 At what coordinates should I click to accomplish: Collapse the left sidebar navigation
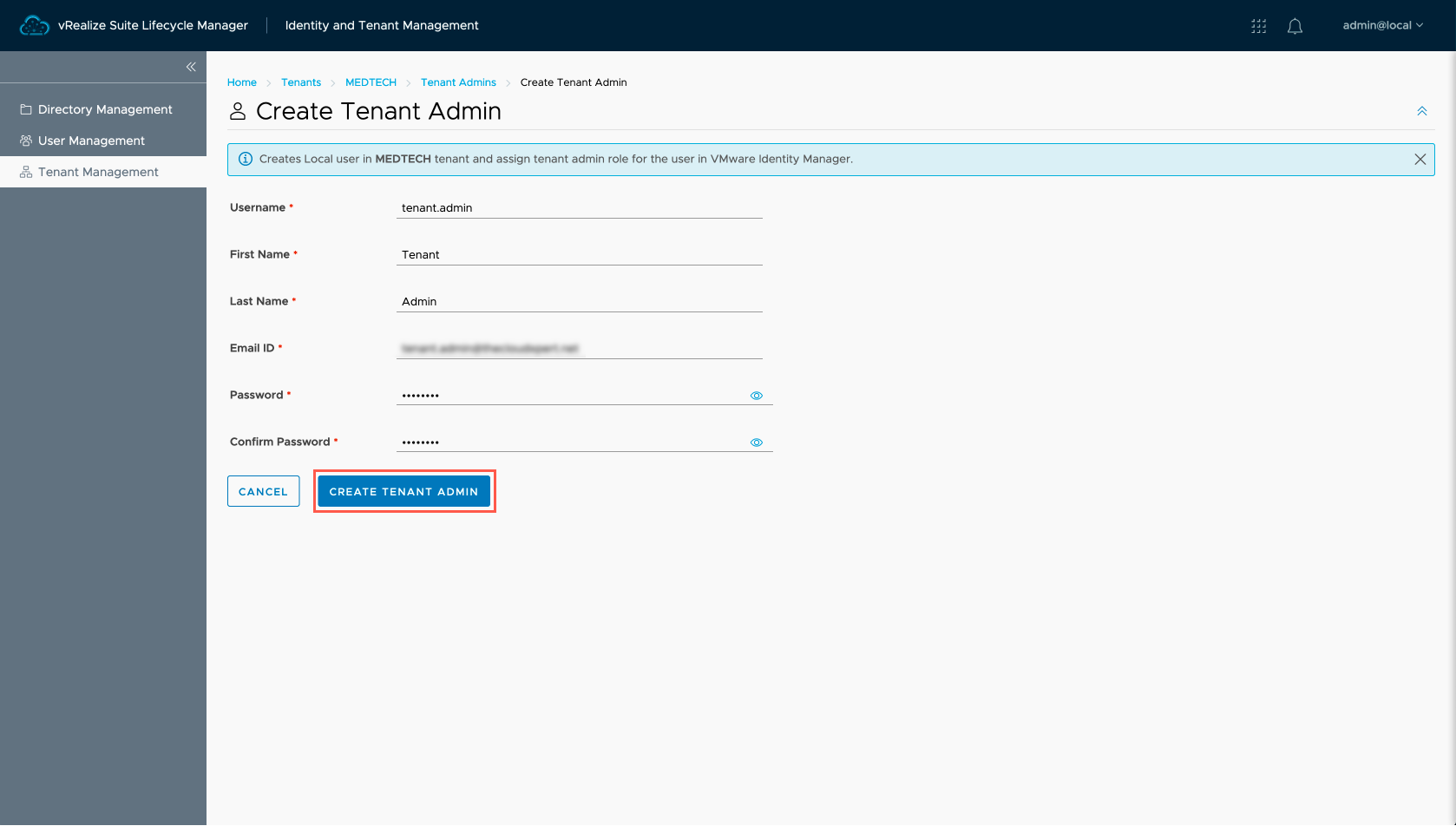[x=191, y=67]
